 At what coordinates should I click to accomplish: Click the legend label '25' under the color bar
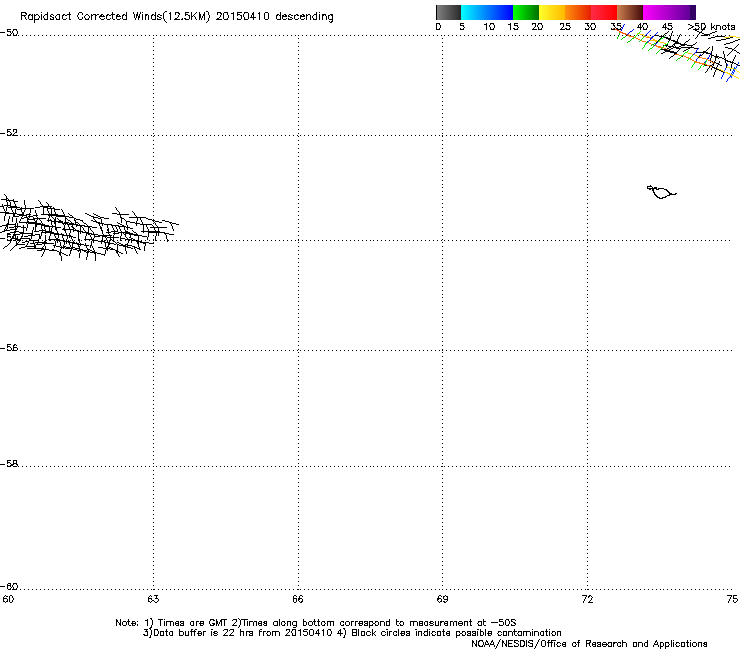tap(565, 27)
